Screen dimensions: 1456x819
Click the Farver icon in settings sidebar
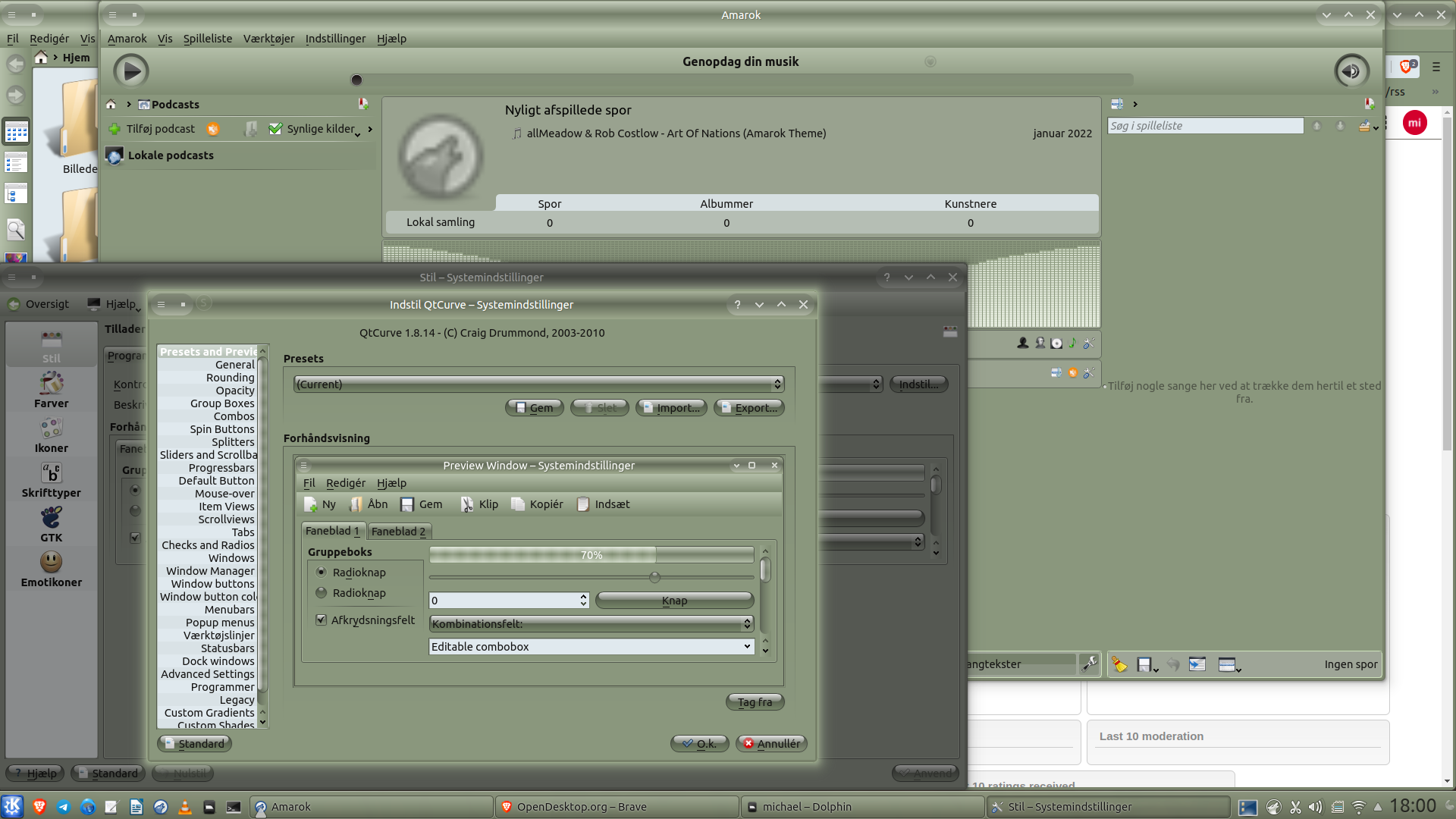52,383
